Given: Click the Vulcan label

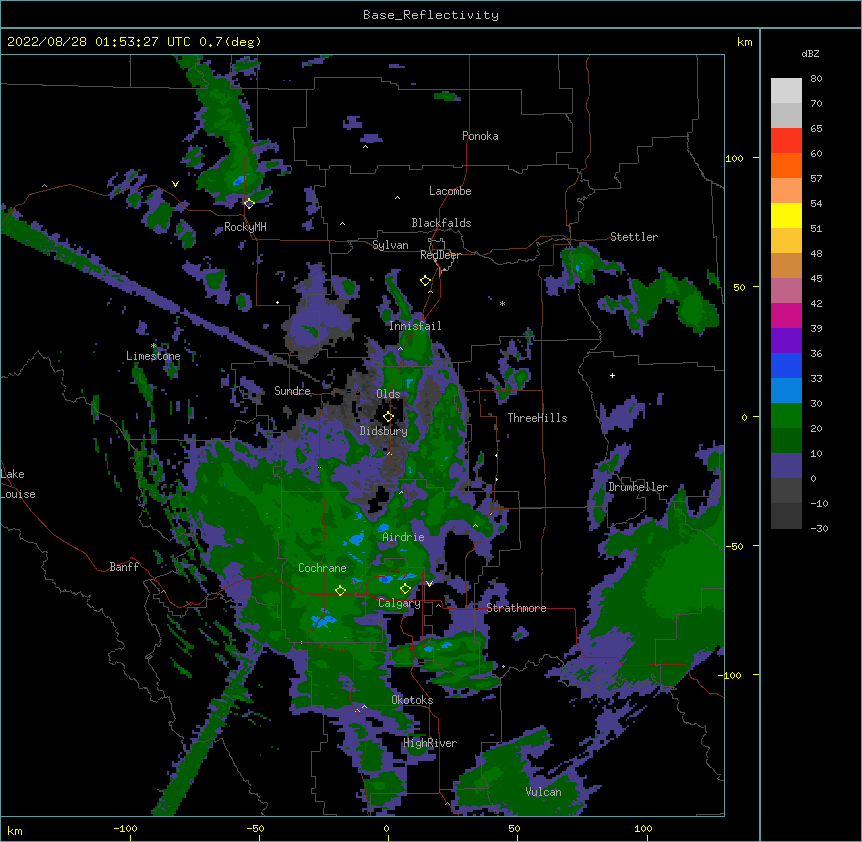Looking at the screenshot, I should [x=543, y=792].
